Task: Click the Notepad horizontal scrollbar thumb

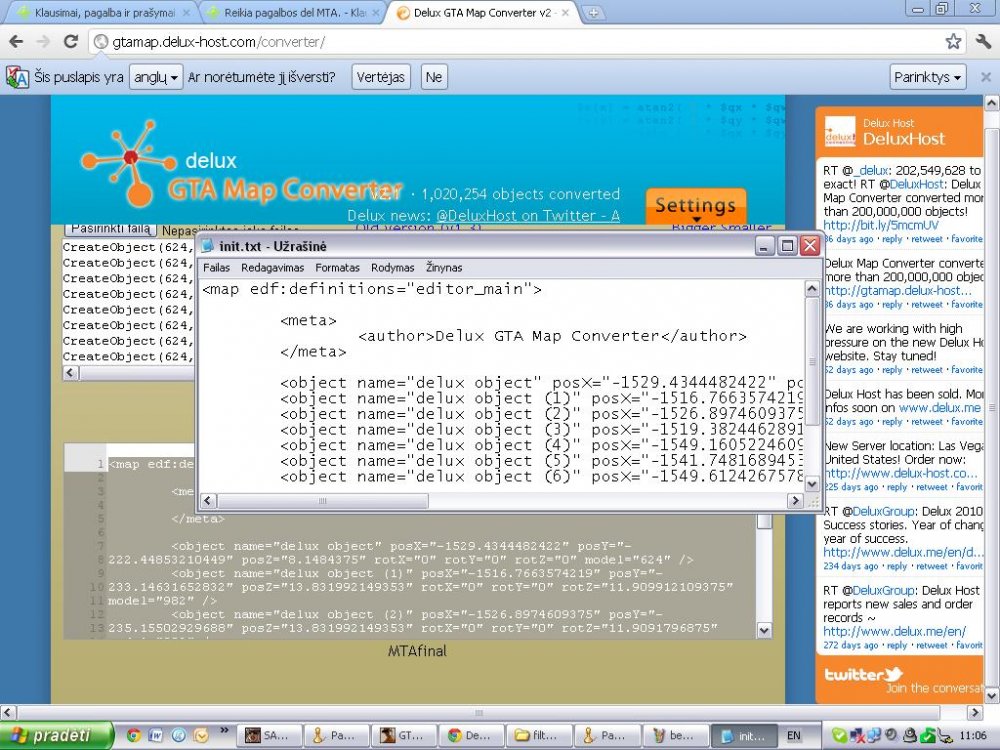Action: [323, 501]
